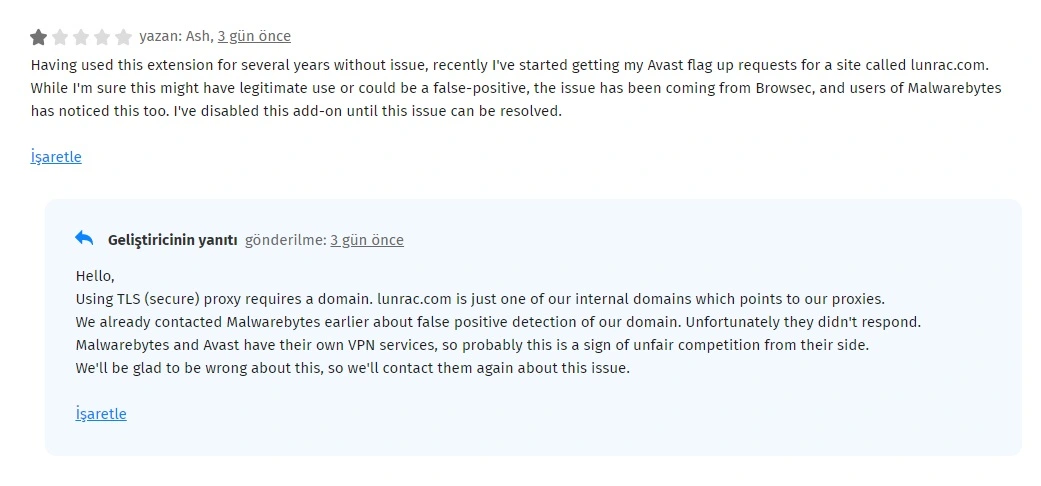Click the line starting 'Malwarebytes and Avast have'
The height and width of the screenshot is (486, 1041).
point(472,345)
